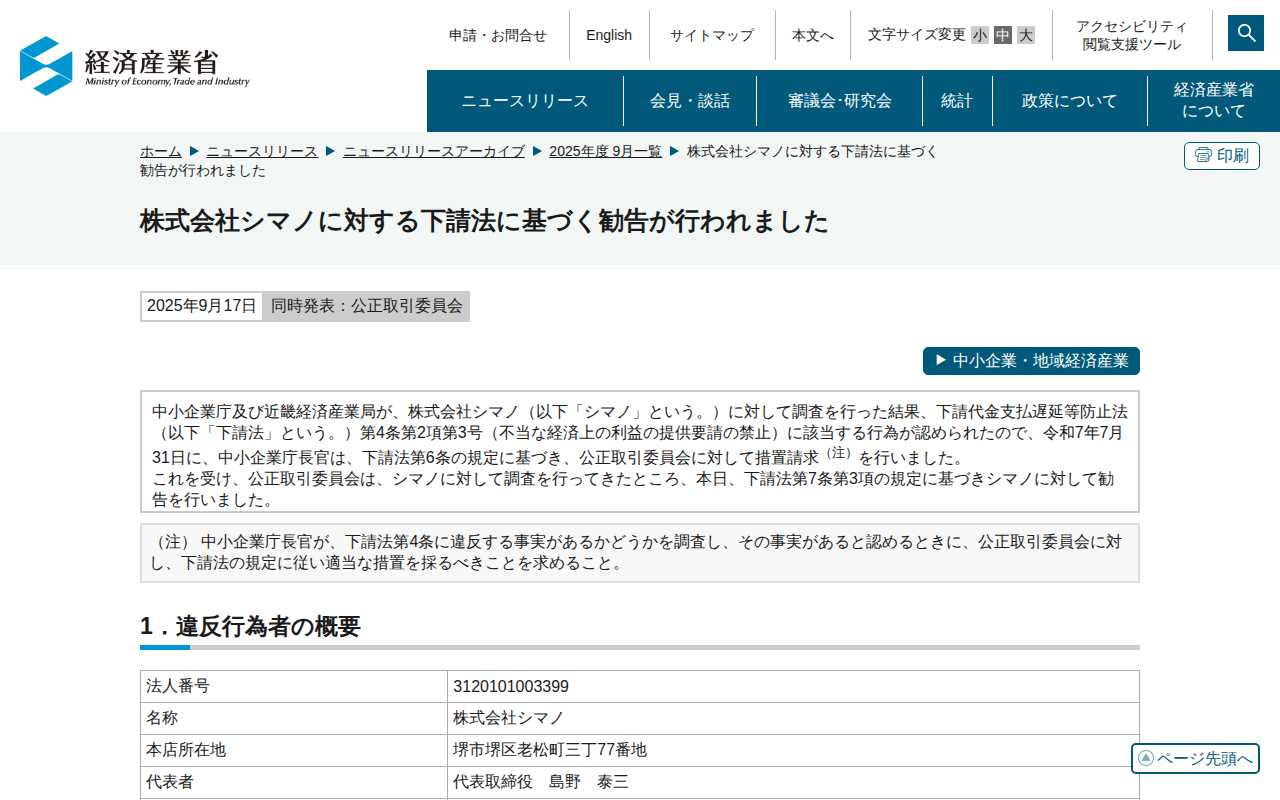Click the 中小企業・地域経済産業 tag button

click(x=1031, y=361)
